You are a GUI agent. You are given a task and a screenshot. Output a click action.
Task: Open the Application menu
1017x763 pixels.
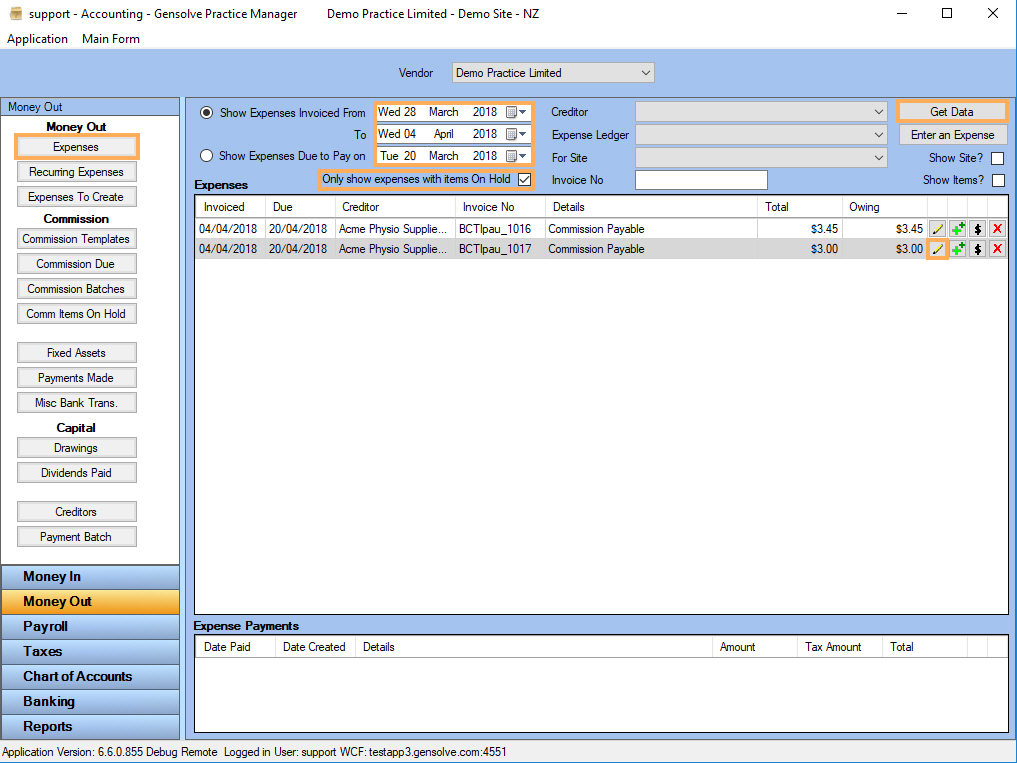(38, 39)
